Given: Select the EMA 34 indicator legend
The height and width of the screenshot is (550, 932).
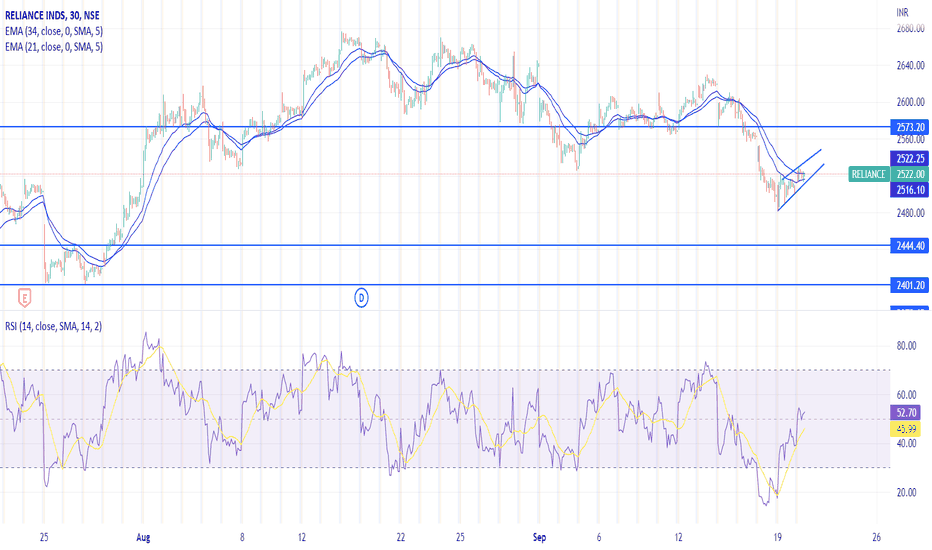Looking at the screenshot, I should (x=54, y=31).
